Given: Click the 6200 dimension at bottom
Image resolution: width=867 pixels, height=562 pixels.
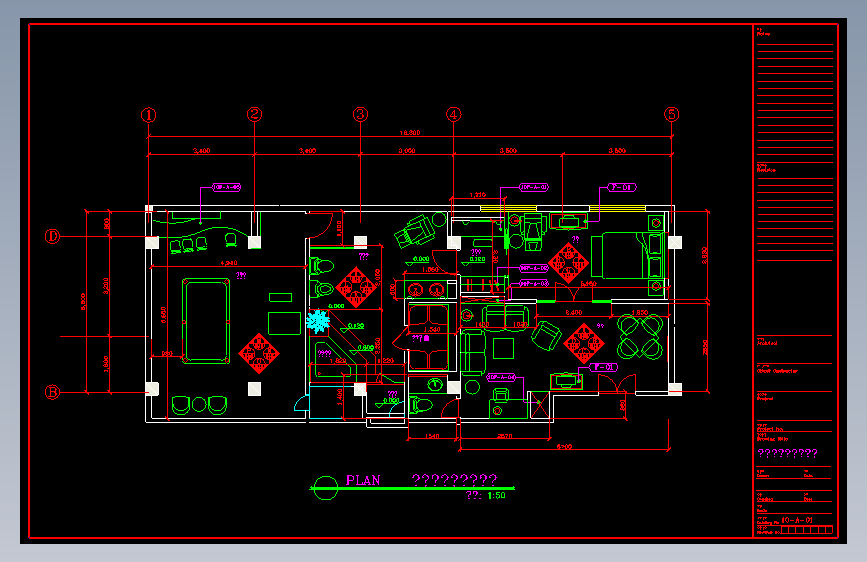Looking at the screenshot, I should click(x=565, y=446).
